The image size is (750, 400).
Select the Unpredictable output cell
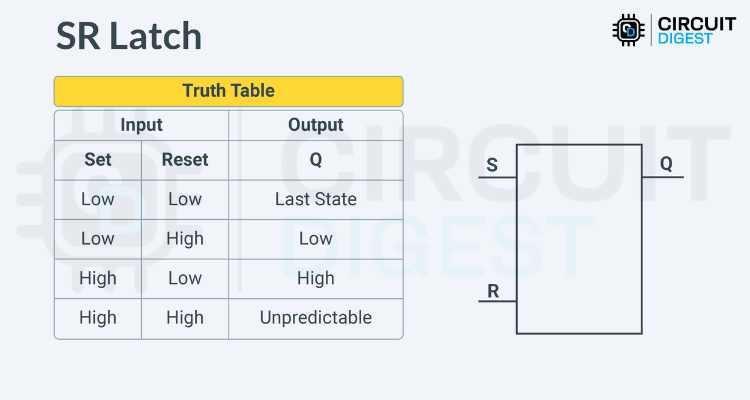click(x=315, y=318)
